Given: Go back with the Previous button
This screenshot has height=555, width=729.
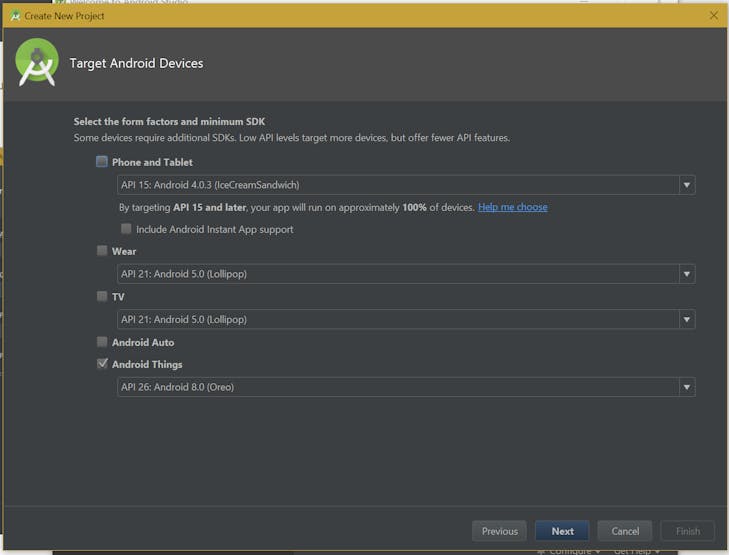Looking at the screenshot, I should 499,531.
